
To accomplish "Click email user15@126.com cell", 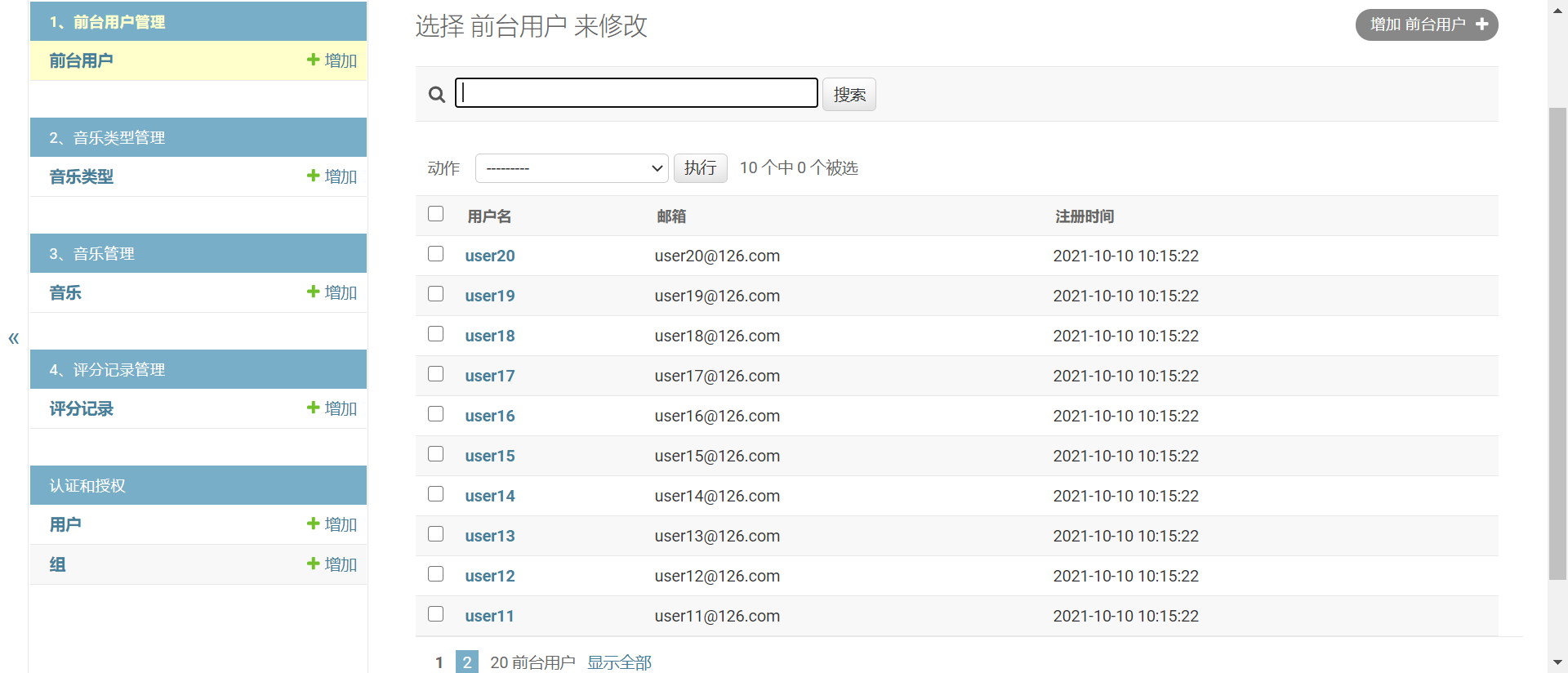I will tap(717, 456).
